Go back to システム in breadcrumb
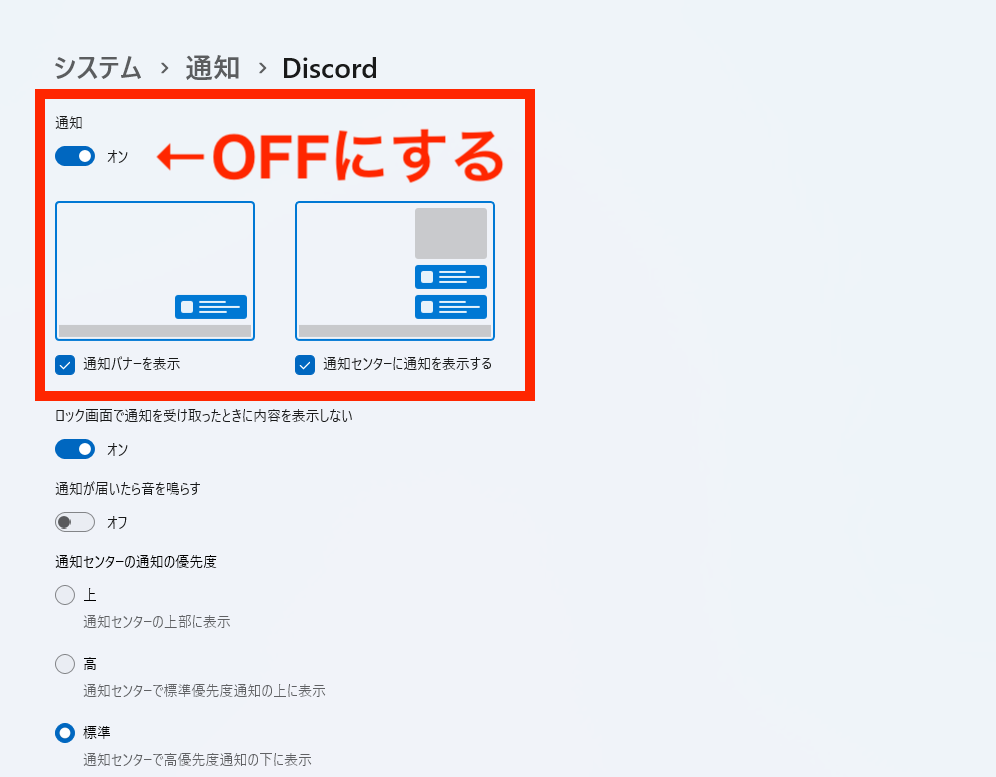This screenshot has width=996, height=777. 97,68
